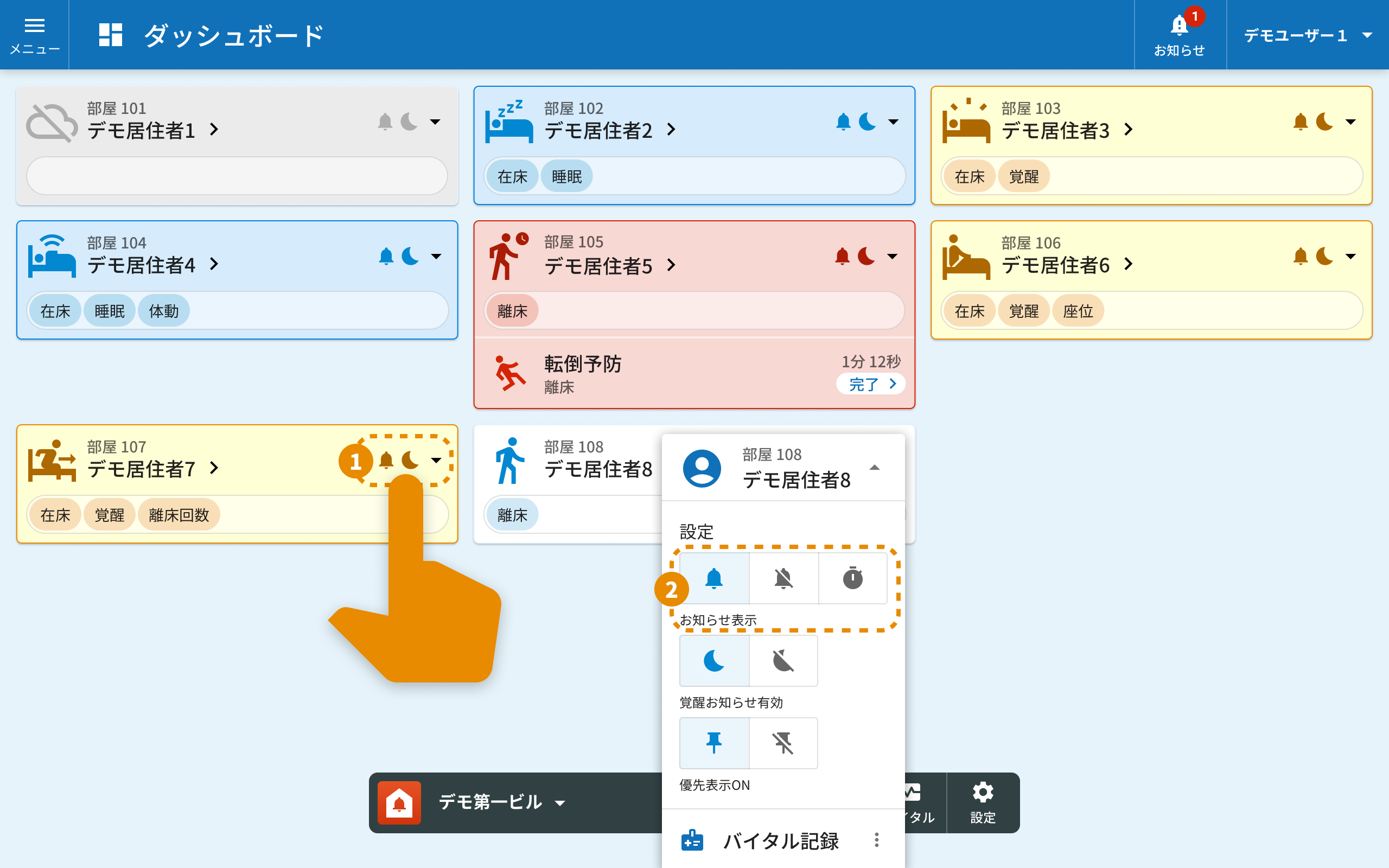Collapse room 108 popup with the up arrow
The width and height of the screenshot is (1389, 868).
point(874,468)
